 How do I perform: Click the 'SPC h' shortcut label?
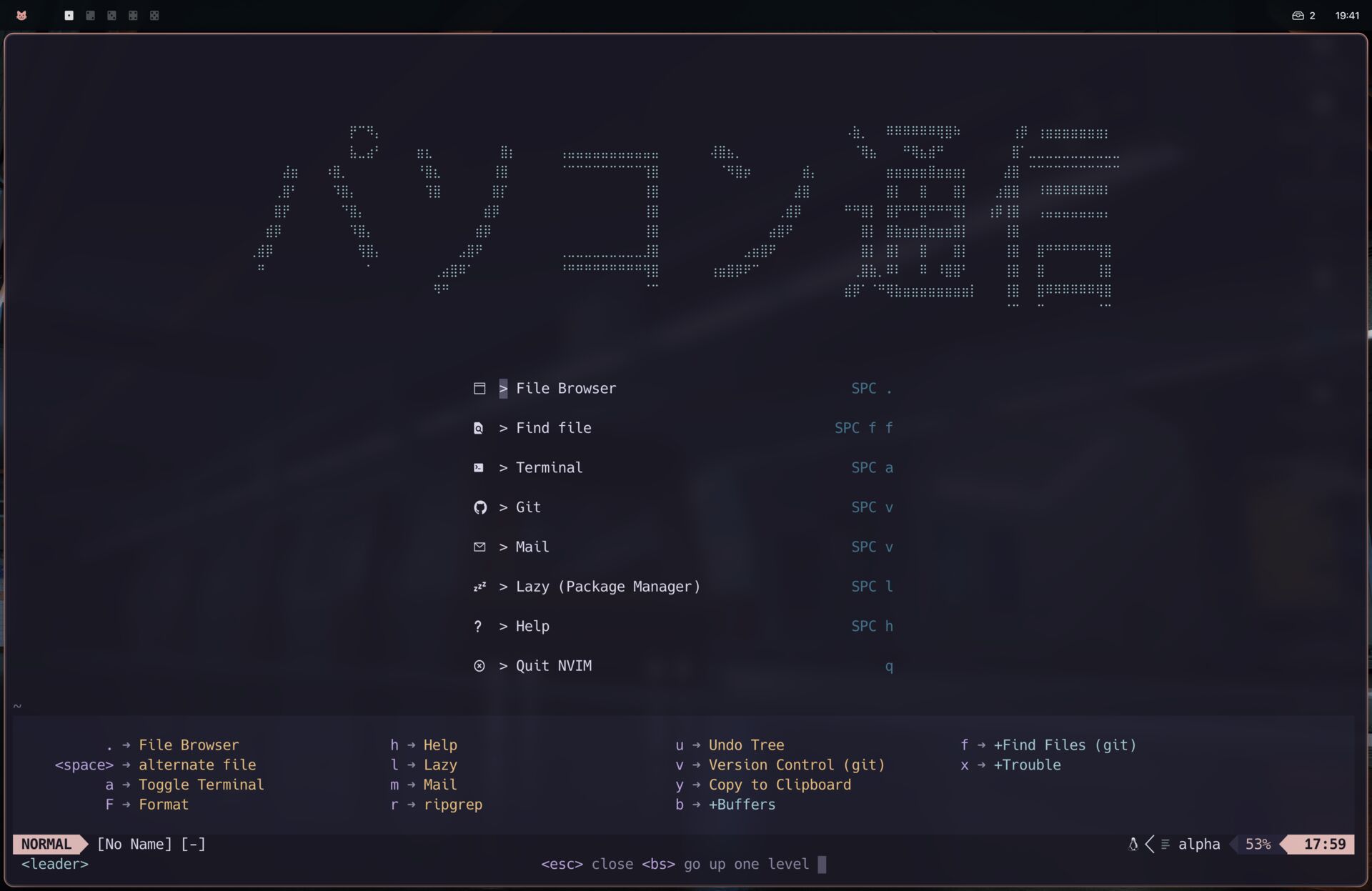pyautogui.click(x=873, y=627)
